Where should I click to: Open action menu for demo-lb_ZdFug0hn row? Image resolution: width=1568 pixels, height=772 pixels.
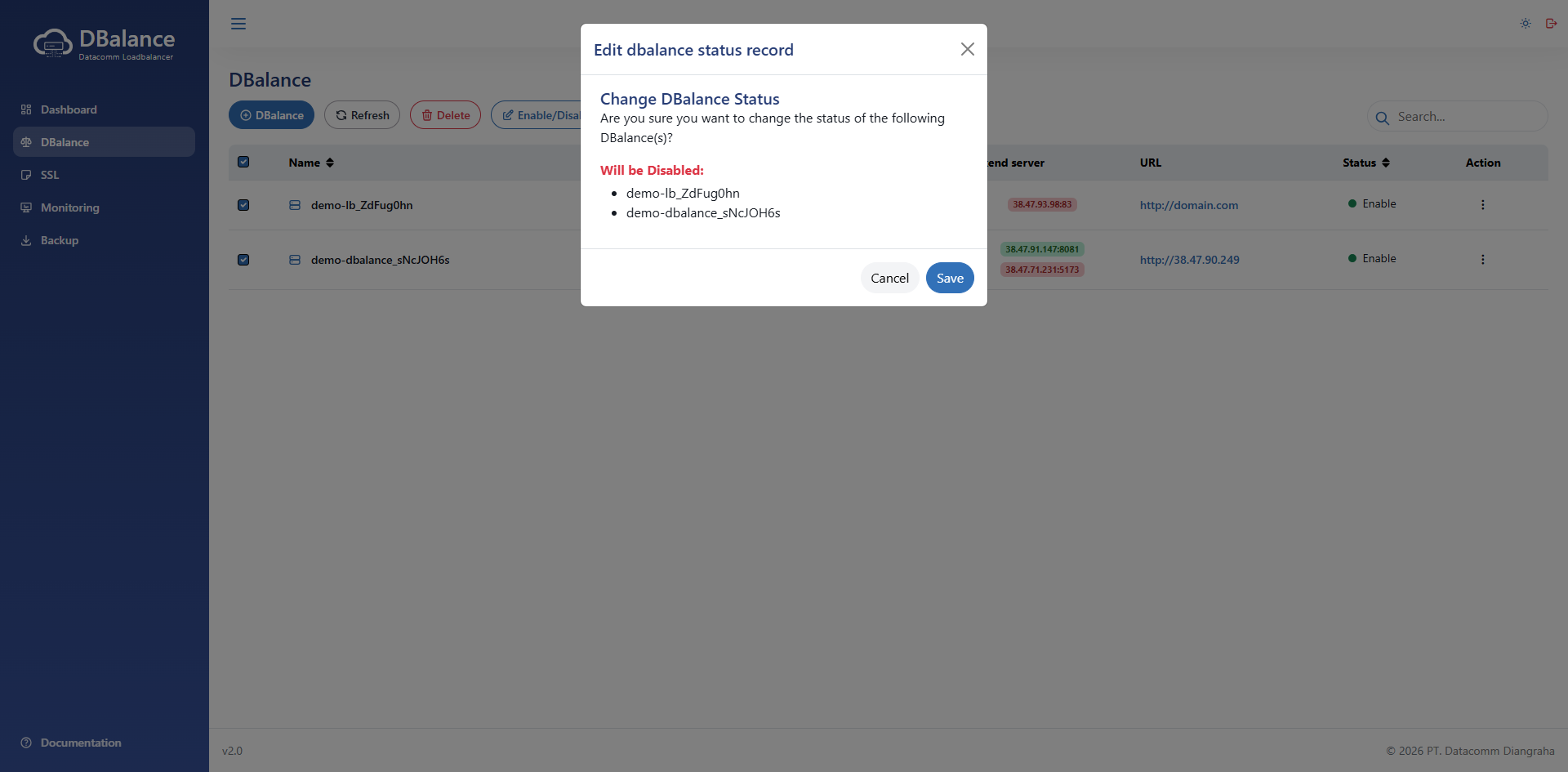point(1482,205)
